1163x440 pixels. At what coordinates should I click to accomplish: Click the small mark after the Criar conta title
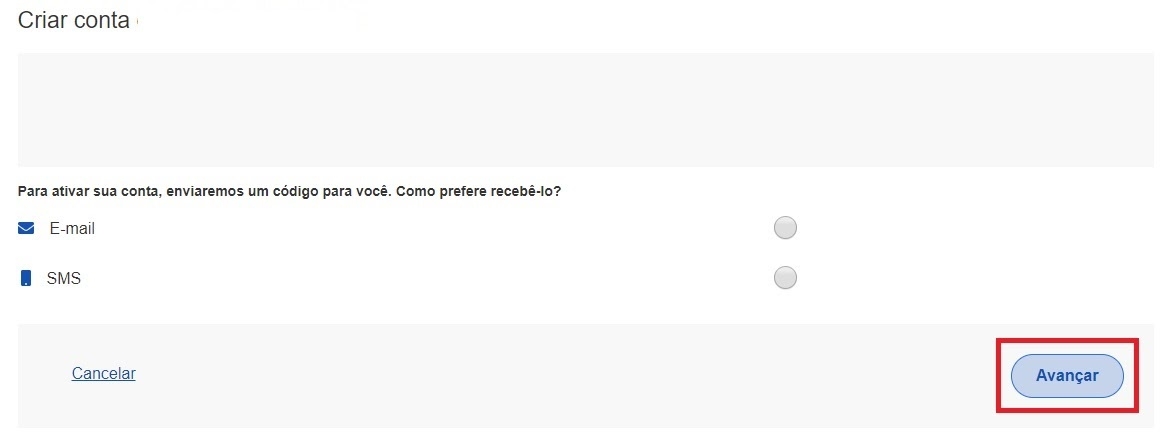tap(137, 21)
